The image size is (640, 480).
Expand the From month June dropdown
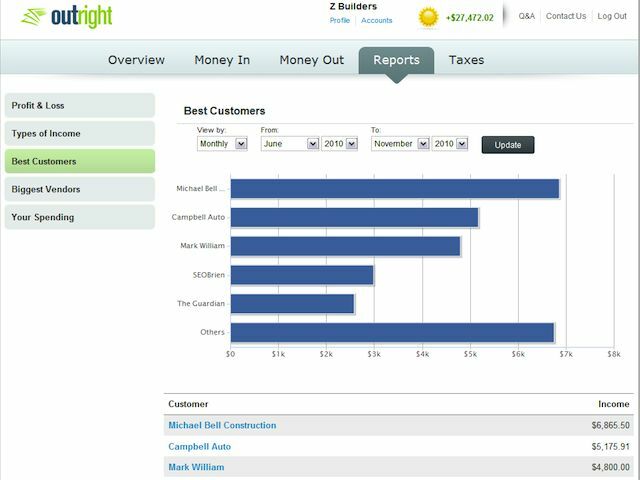click(x=289, y=144)
